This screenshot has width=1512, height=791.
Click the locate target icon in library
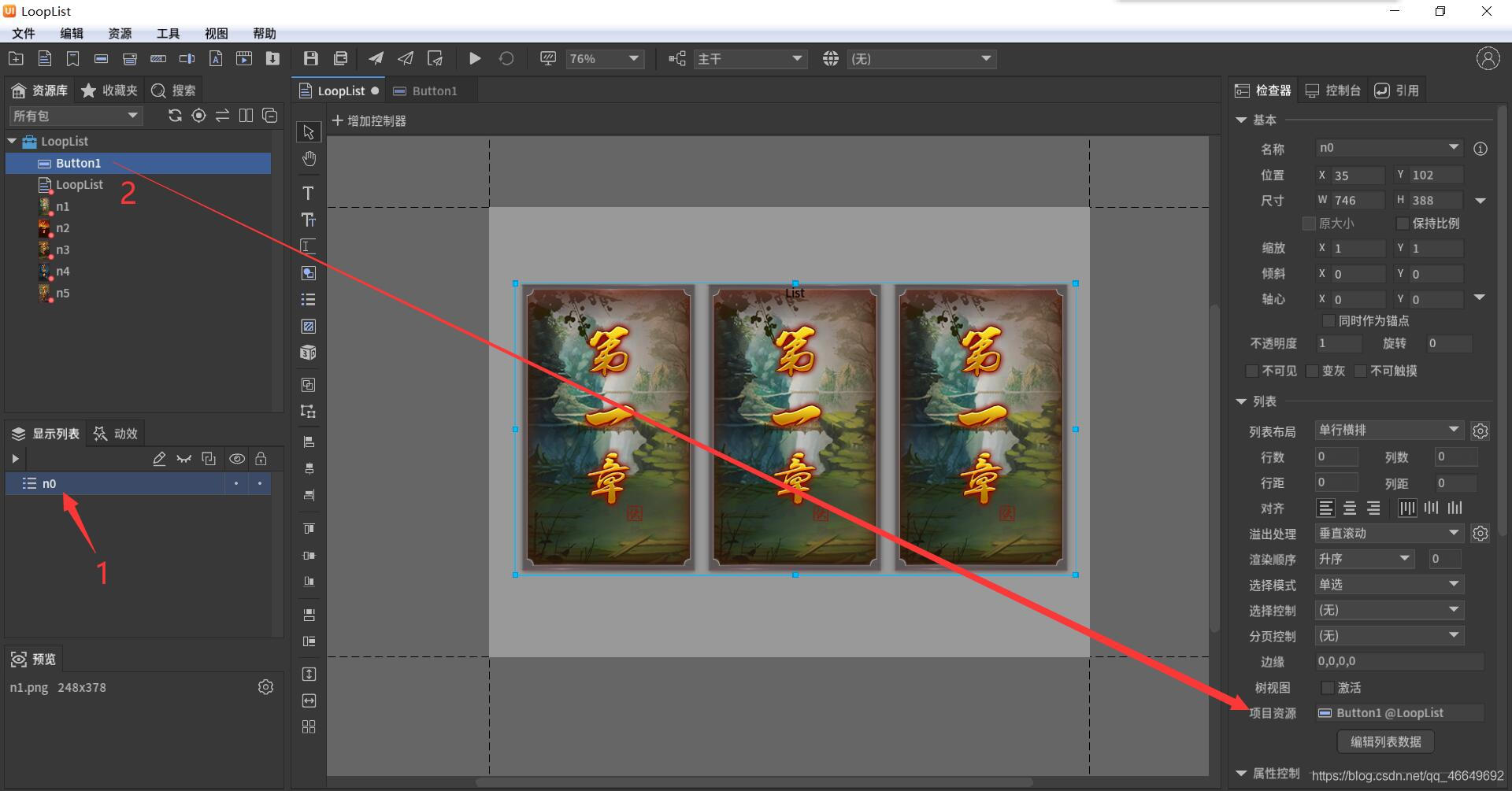198,116
